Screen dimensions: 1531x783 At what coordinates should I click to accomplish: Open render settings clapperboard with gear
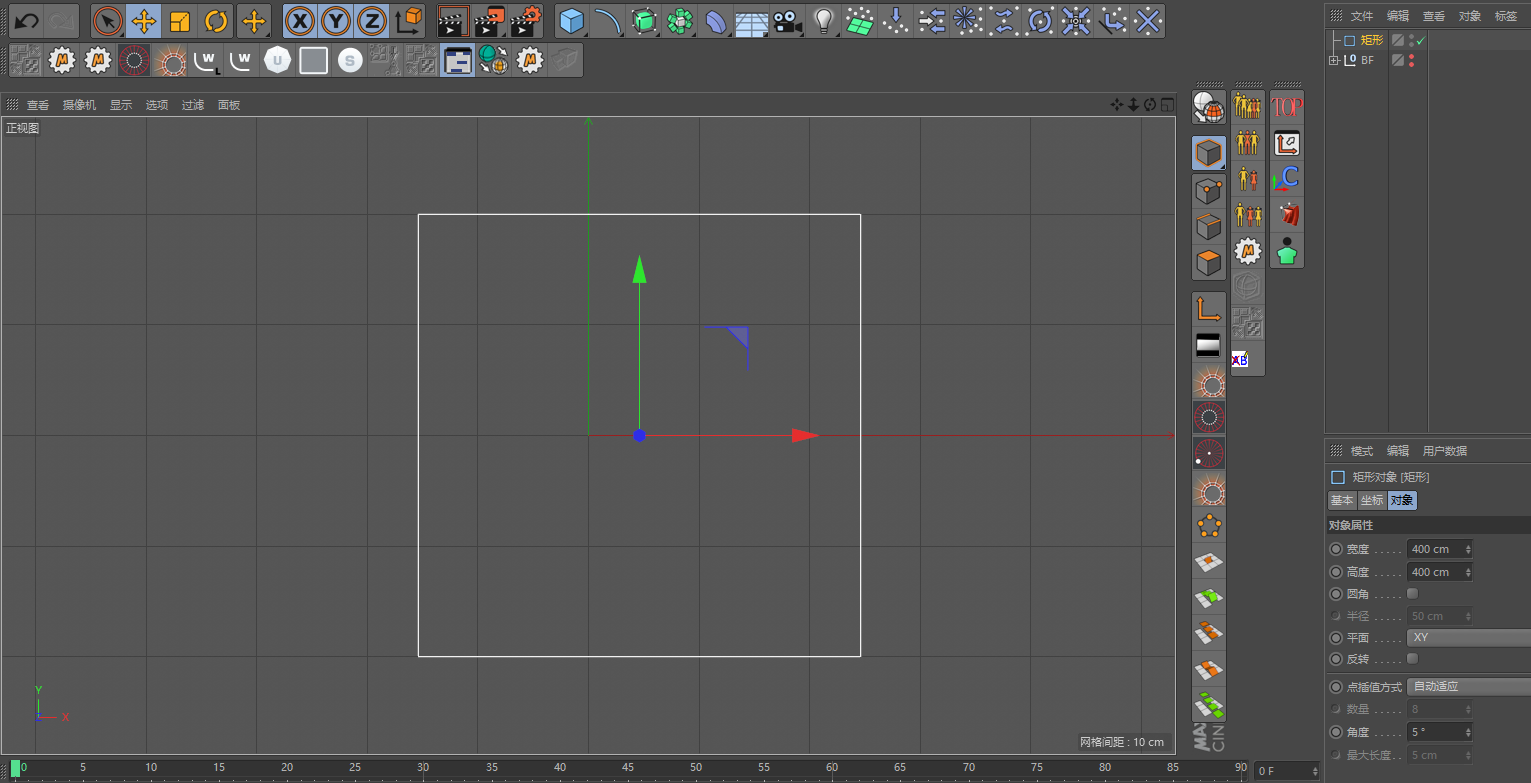pyautogui.click(x=526, y=20)
